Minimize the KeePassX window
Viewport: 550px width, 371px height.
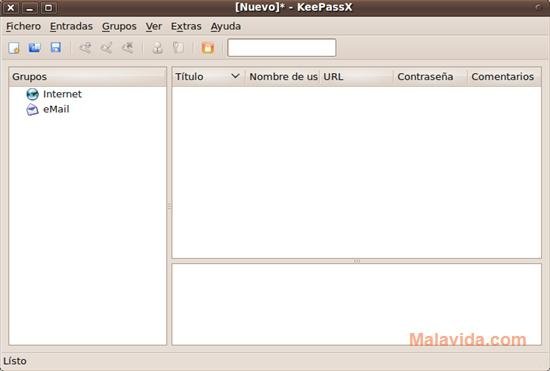(30, 8)
